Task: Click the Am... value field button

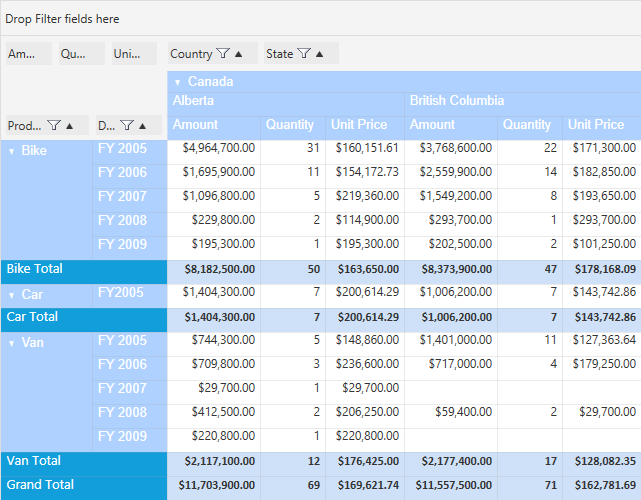Action: pyautogui.click(x=29, y=54)
